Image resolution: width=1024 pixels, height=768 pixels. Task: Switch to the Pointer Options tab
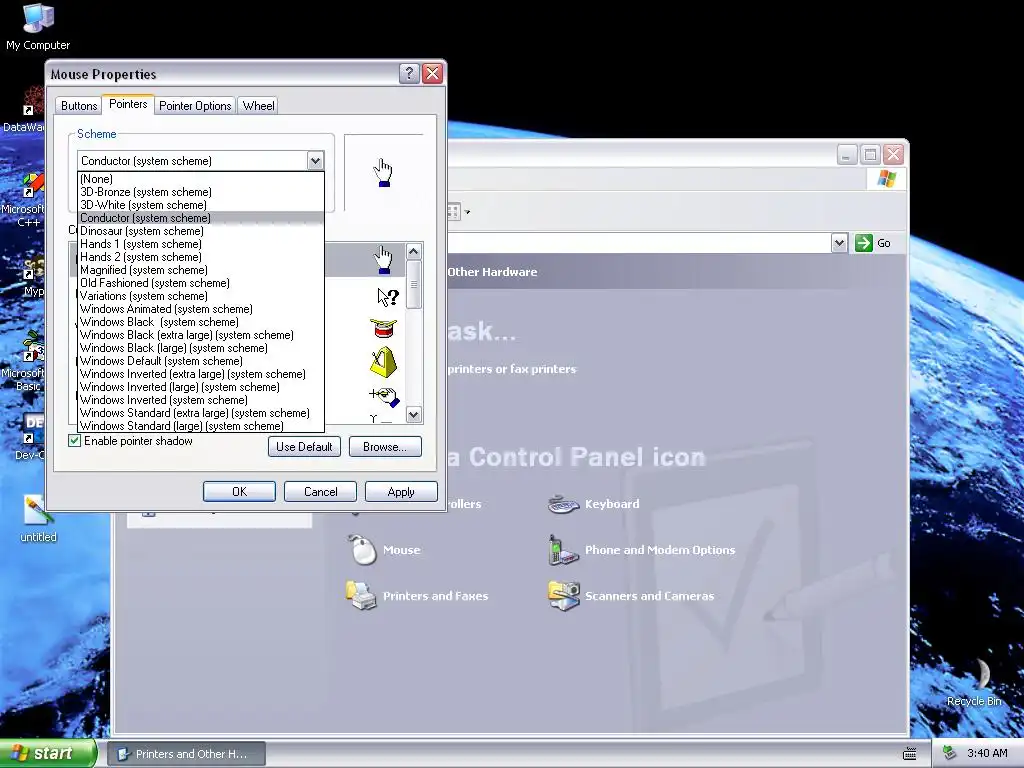pos(195,106)
